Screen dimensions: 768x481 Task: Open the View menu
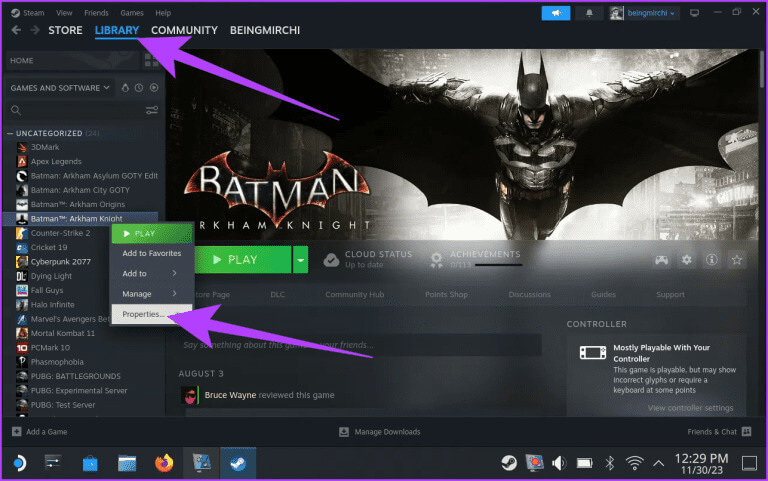64,13
